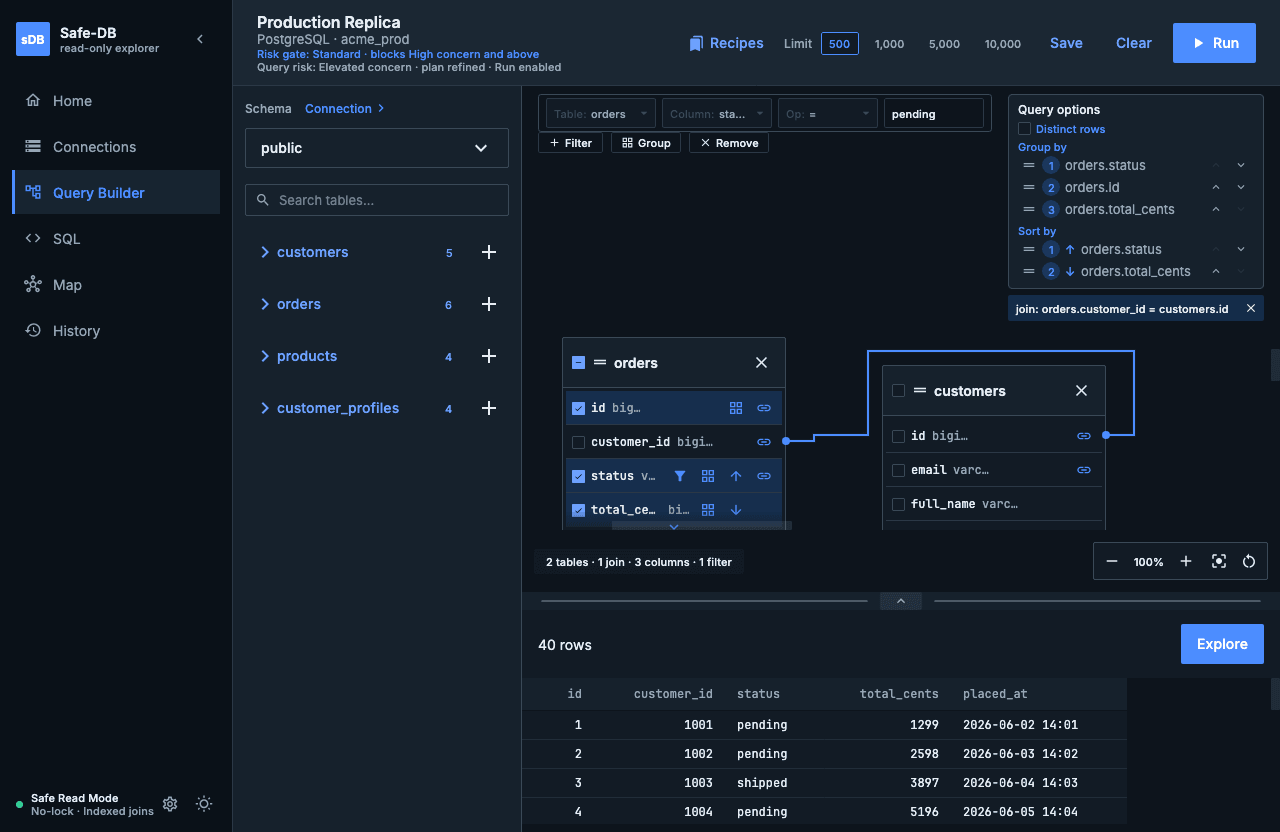This screenshot has height=832, width=1280.
Task: Add the products table with its plus icon
Action: pyautogui.click(x=489, y=356)
